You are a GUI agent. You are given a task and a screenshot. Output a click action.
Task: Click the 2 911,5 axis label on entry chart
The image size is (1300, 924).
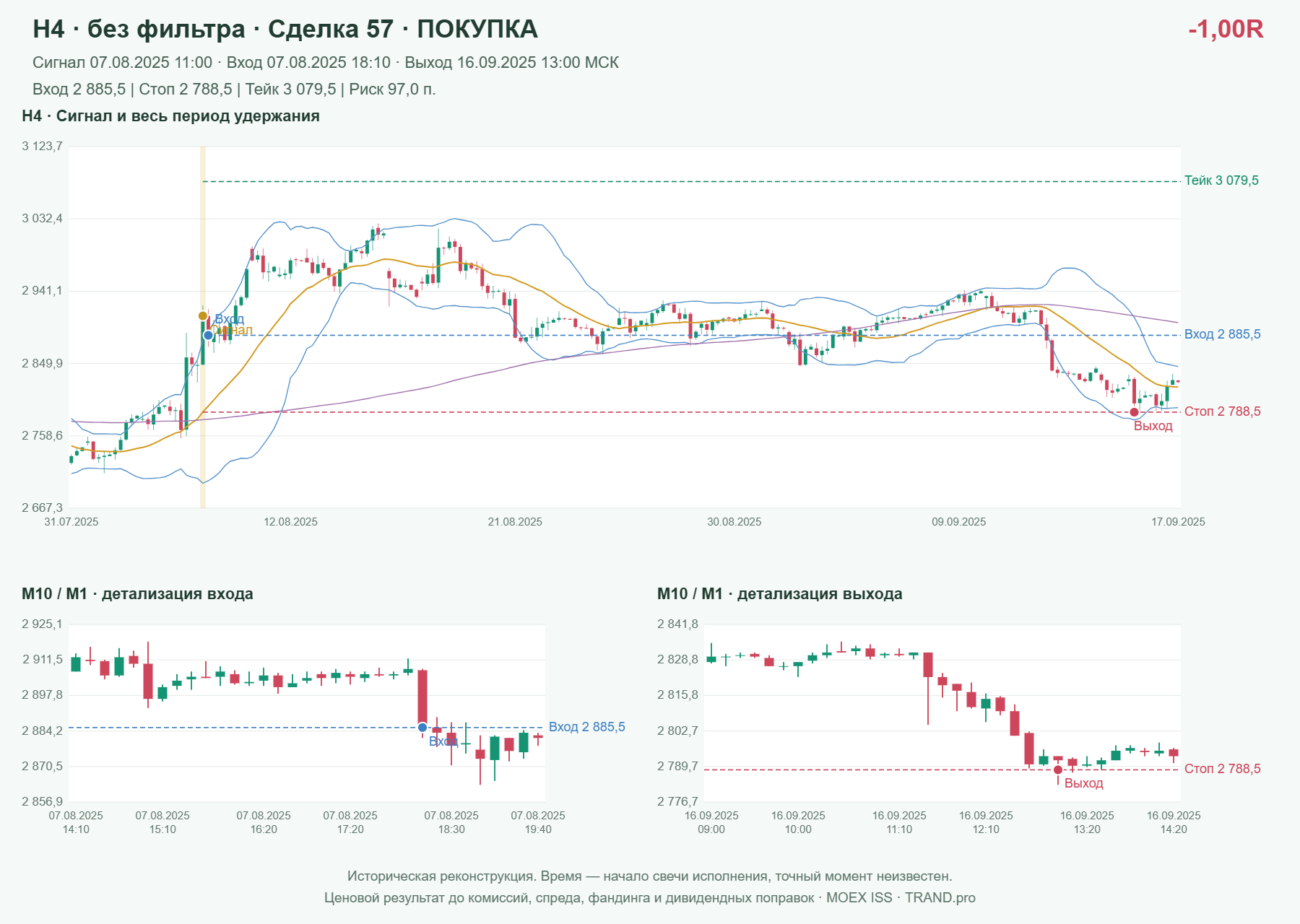tap(43, 659)
